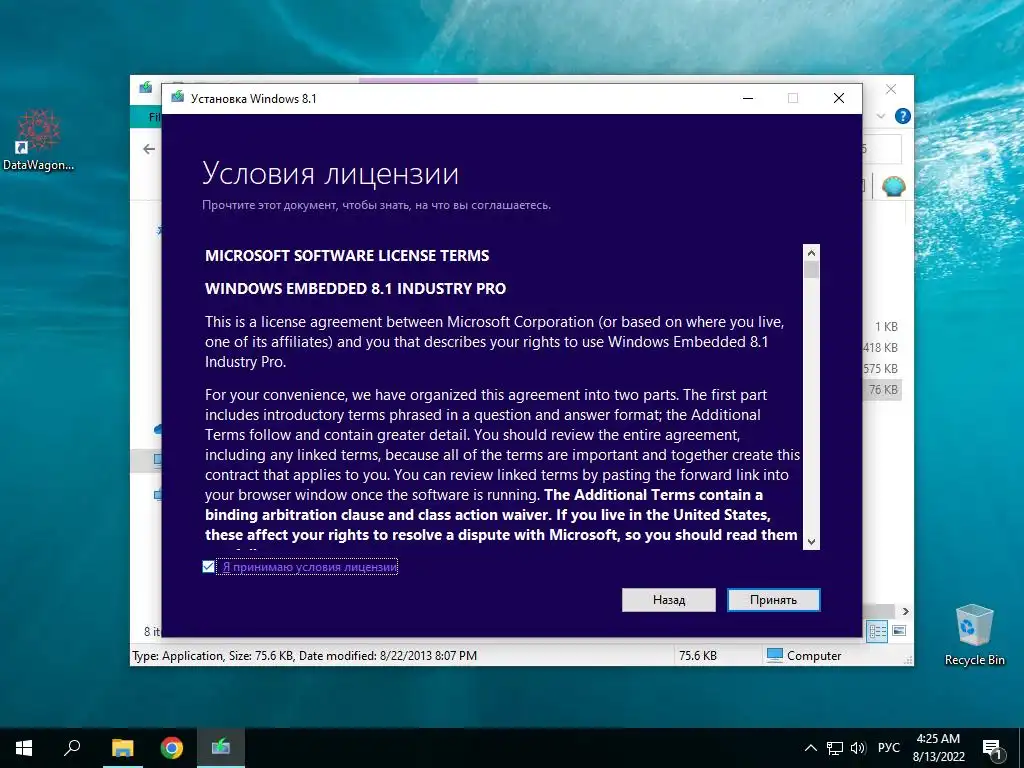This screenshot has width=1024, height=768.
Task: Click the Windows 8.1 setup title icon
Action: 177,97
